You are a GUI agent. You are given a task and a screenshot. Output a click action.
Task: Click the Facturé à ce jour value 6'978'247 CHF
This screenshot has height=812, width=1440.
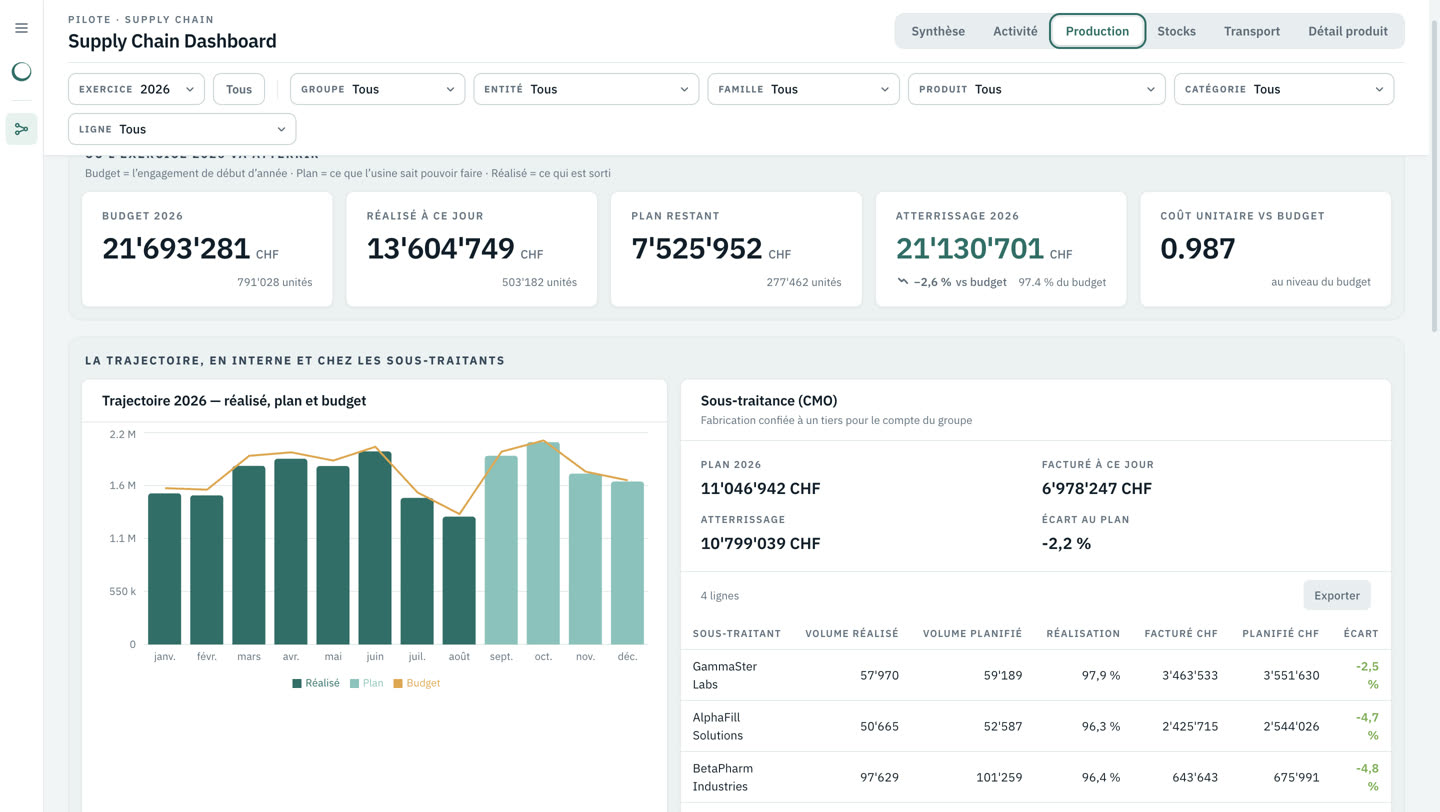(1097, 488)
